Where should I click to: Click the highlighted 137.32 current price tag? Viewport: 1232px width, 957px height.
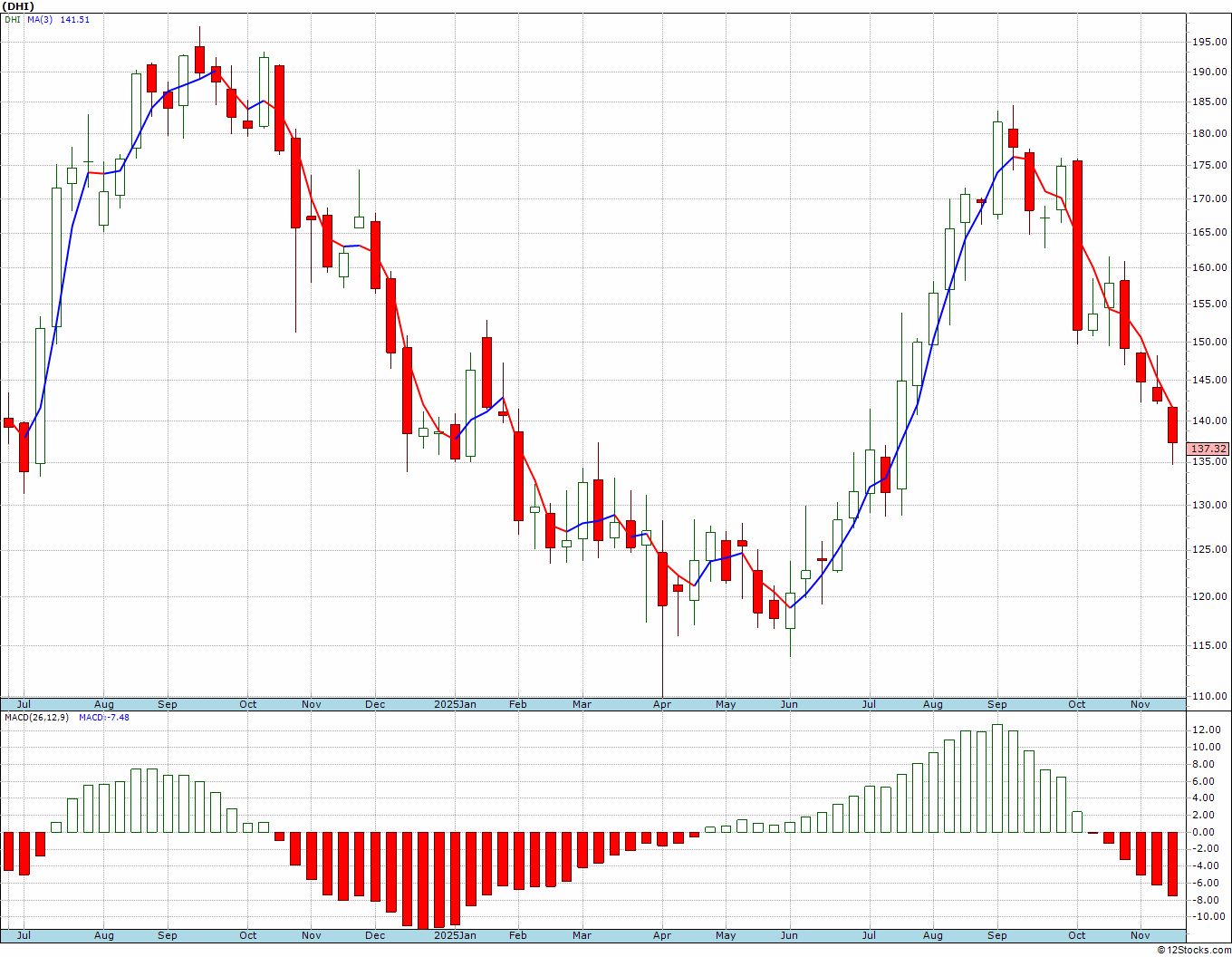(1208, 449)
